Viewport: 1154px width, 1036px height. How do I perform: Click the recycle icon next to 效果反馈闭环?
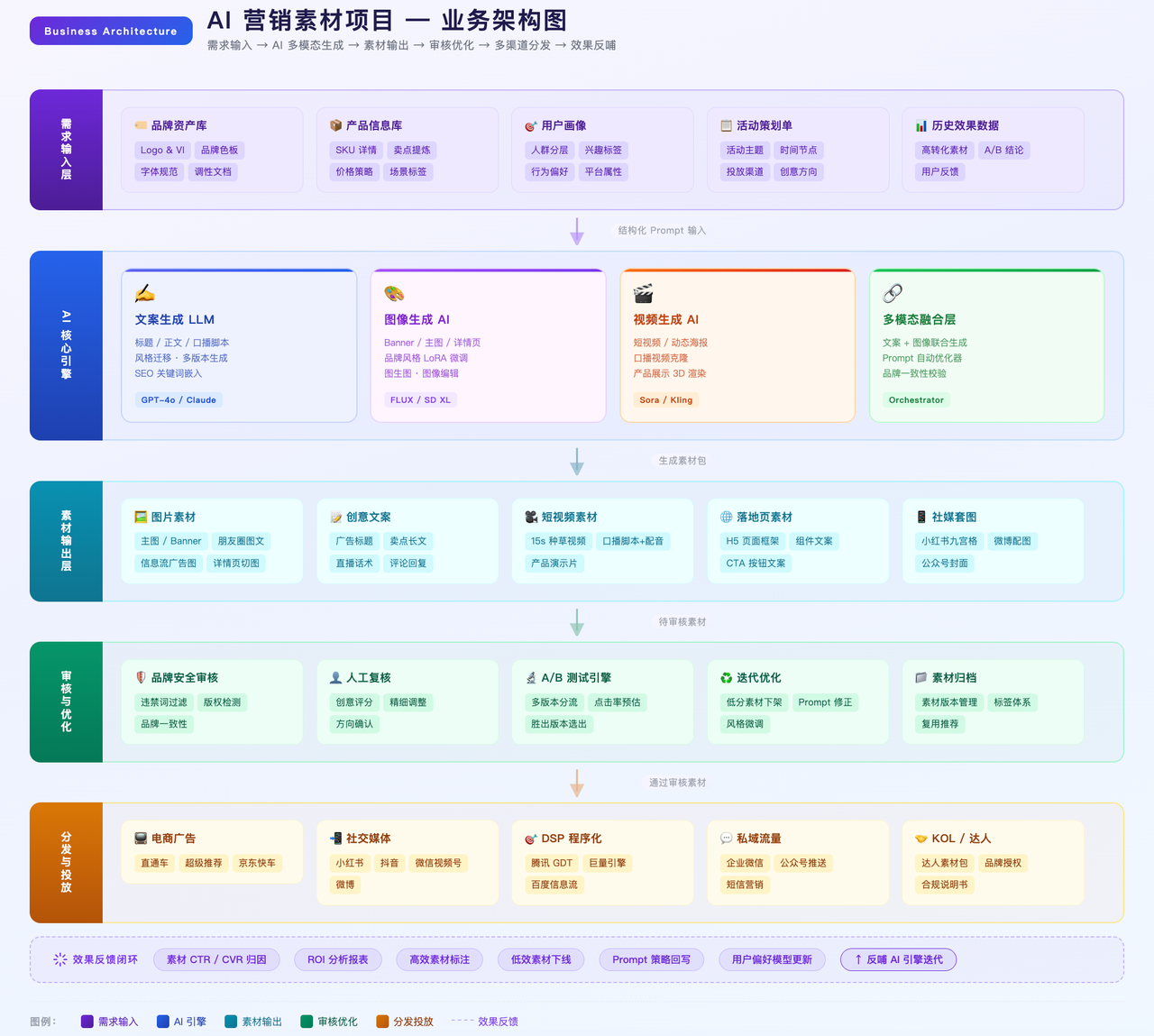(60, 959)
